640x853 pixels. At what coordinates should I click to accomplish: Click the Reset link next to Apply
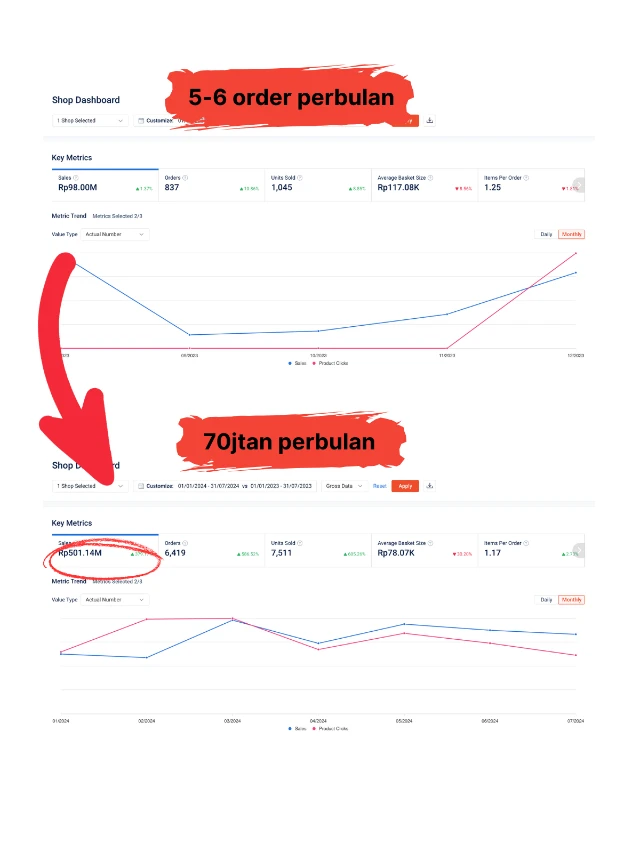click(380, 486)
